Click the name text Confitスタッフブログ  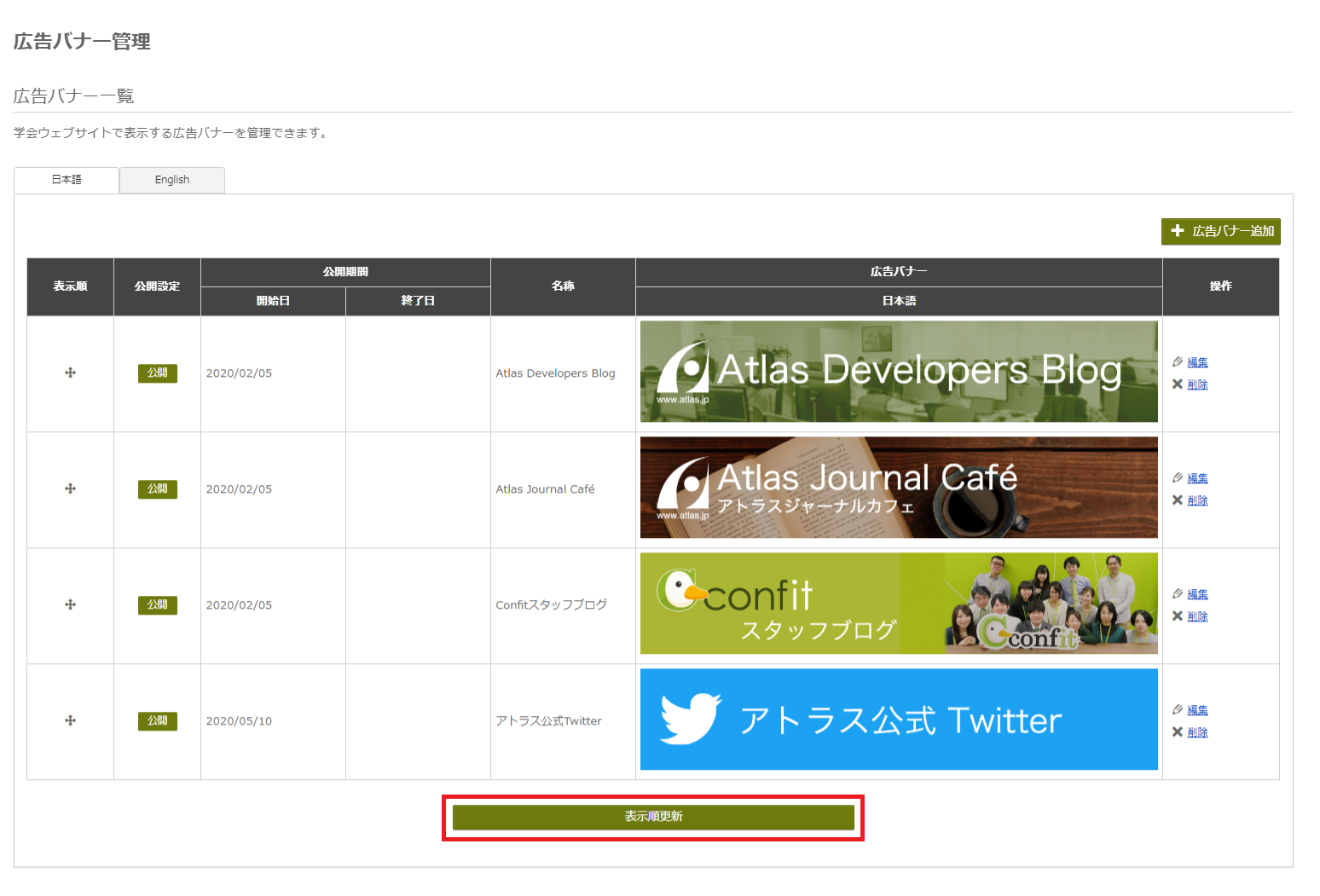click(x=551, y=605)
